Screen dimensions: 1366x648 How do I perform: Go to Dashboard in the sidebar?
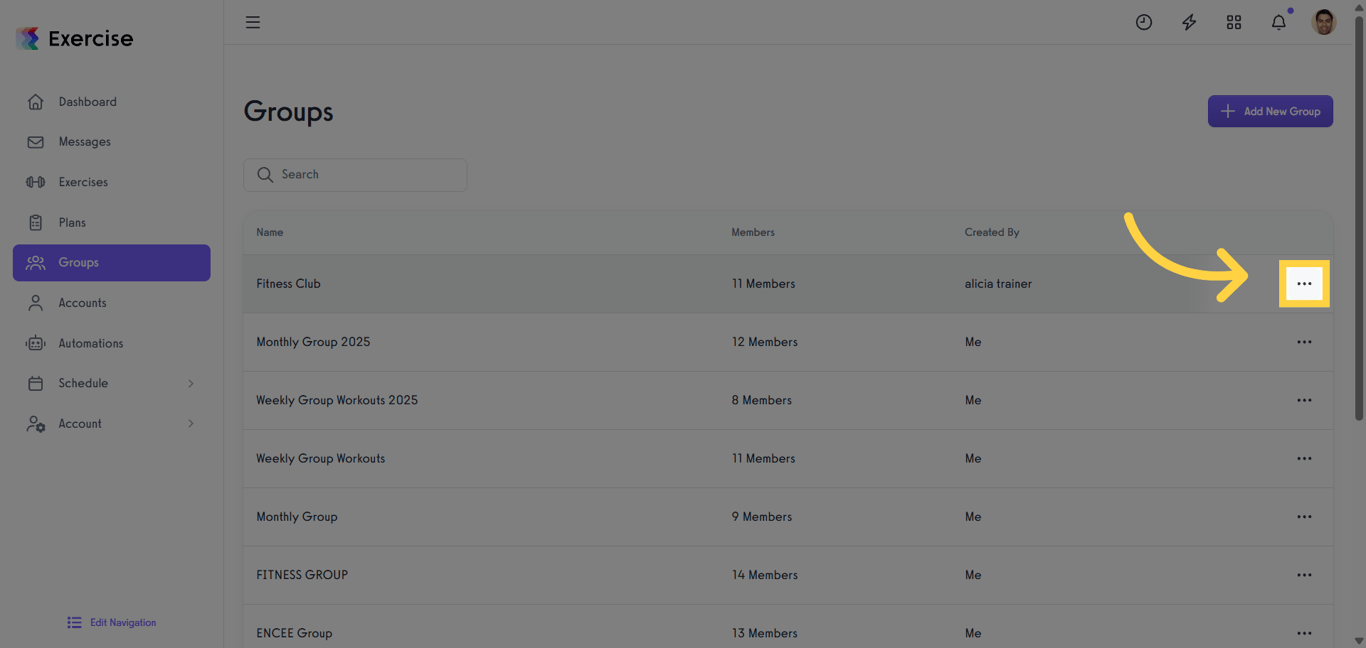point(87,102)
